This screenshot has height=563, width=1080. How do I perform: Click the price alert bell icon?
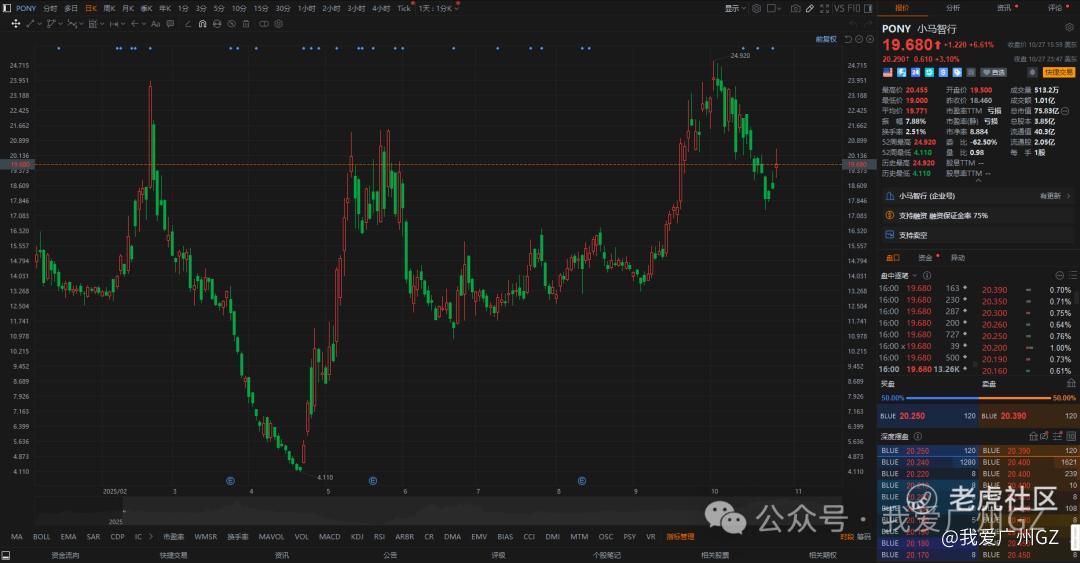pyautogui.click(x=1032, y=72)
